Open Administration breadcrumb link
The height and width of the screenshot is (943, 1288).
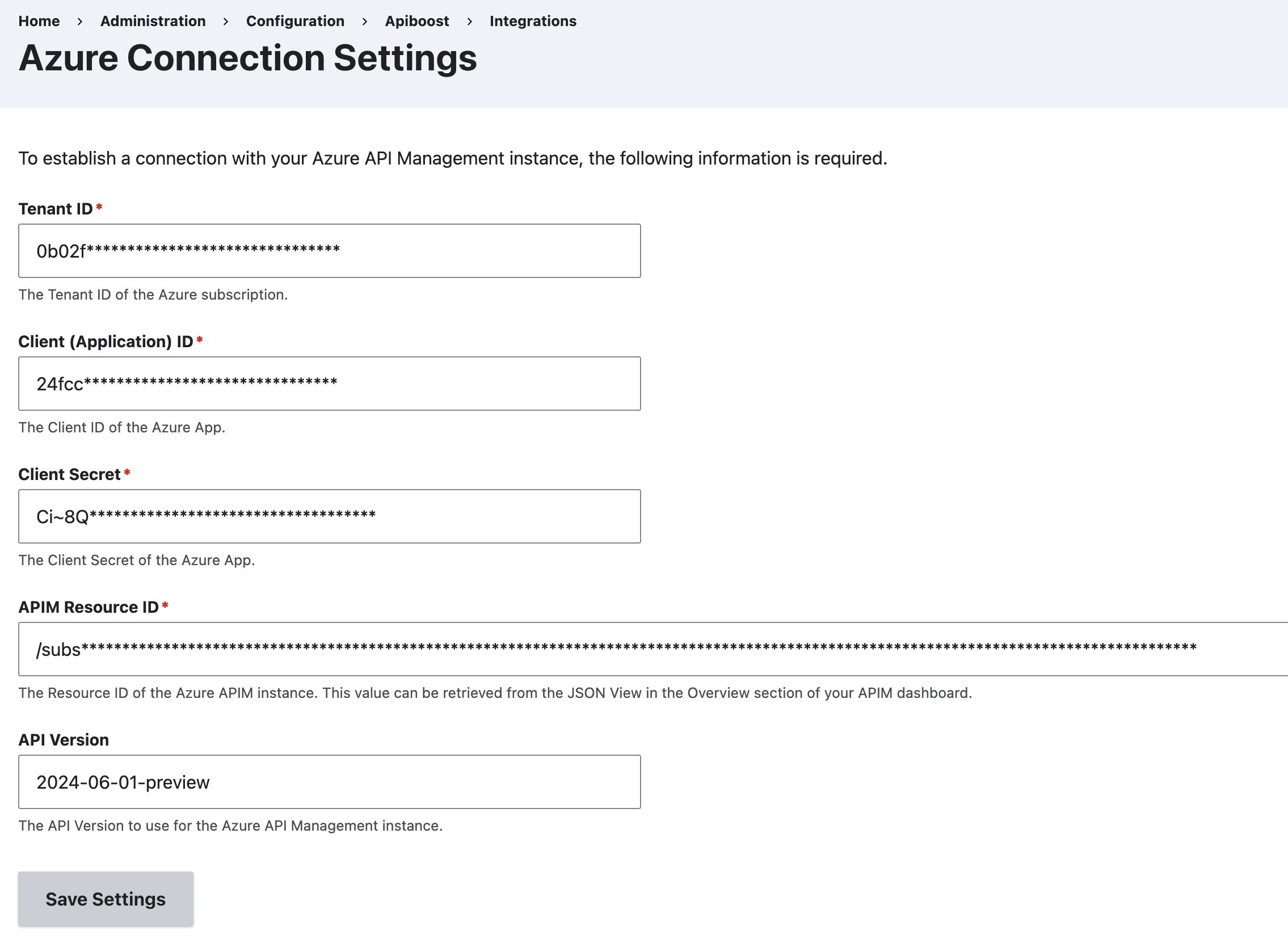153,21
